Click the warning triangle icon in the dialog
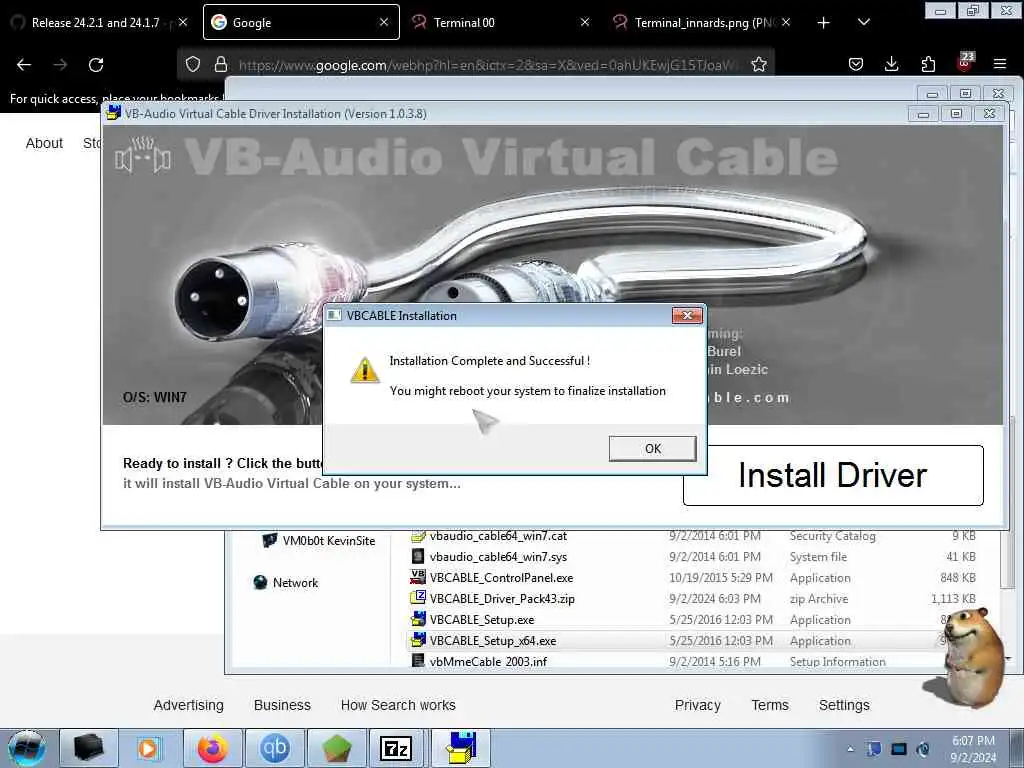 (x=364, y=370)
